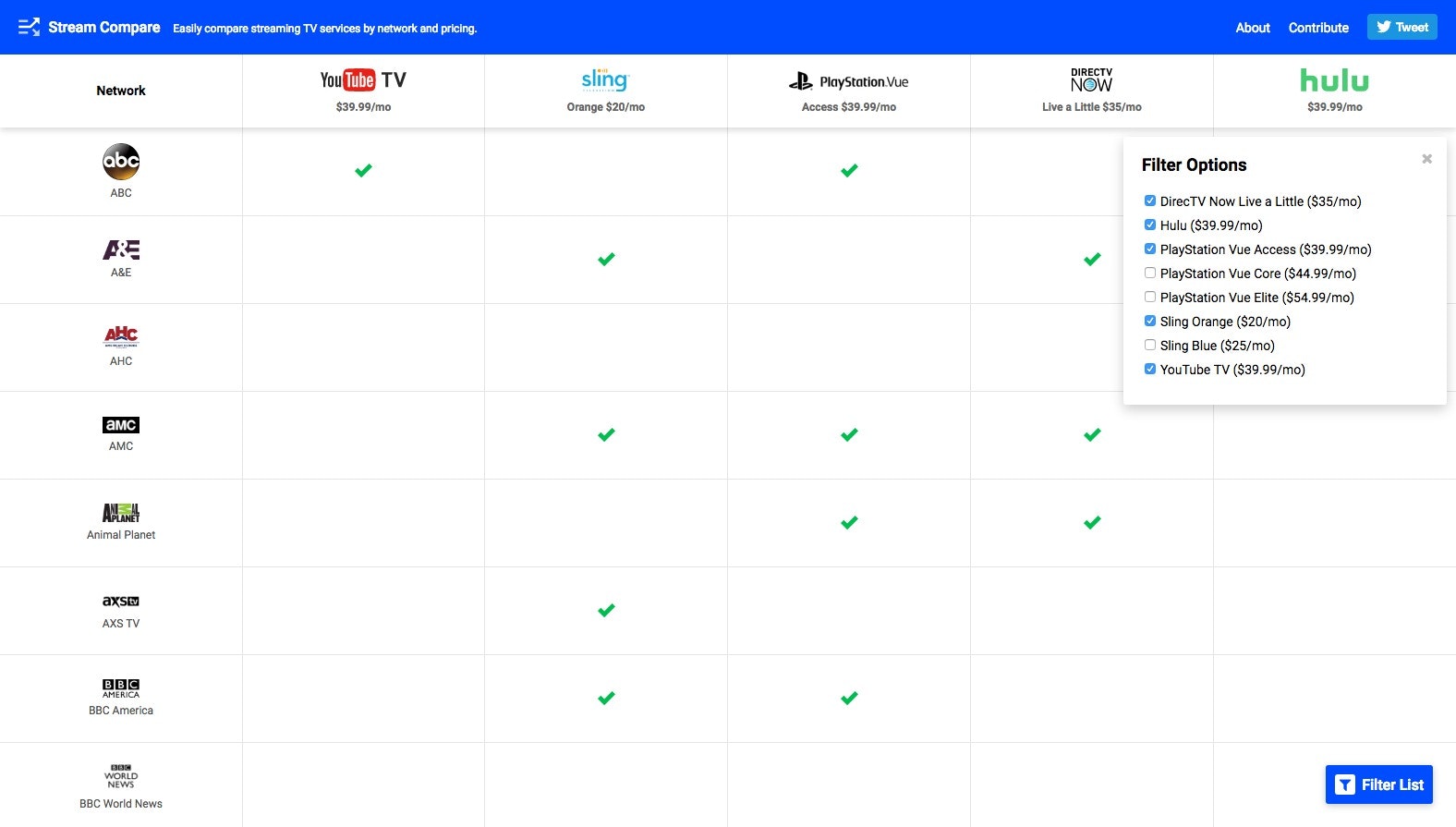Click the ABC checkmark under YouTube TV
Image resolution: width=1456 pixels, height=827 pixels.
(x=363, y=171)
